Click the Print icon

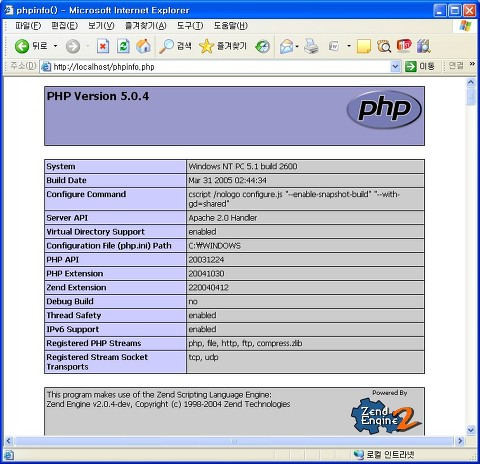pos(311,46)
